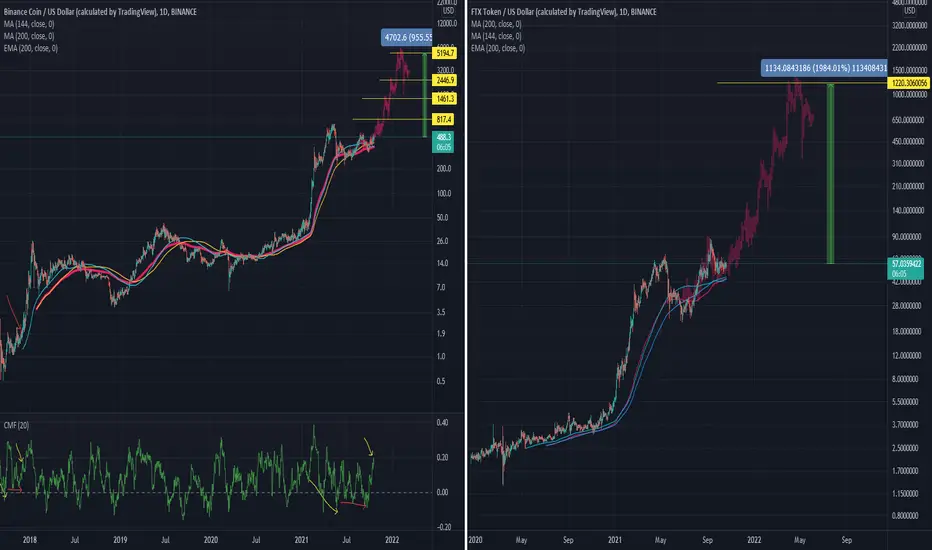Click the 2.5000000 FTX price axis value

click(906, 448)
